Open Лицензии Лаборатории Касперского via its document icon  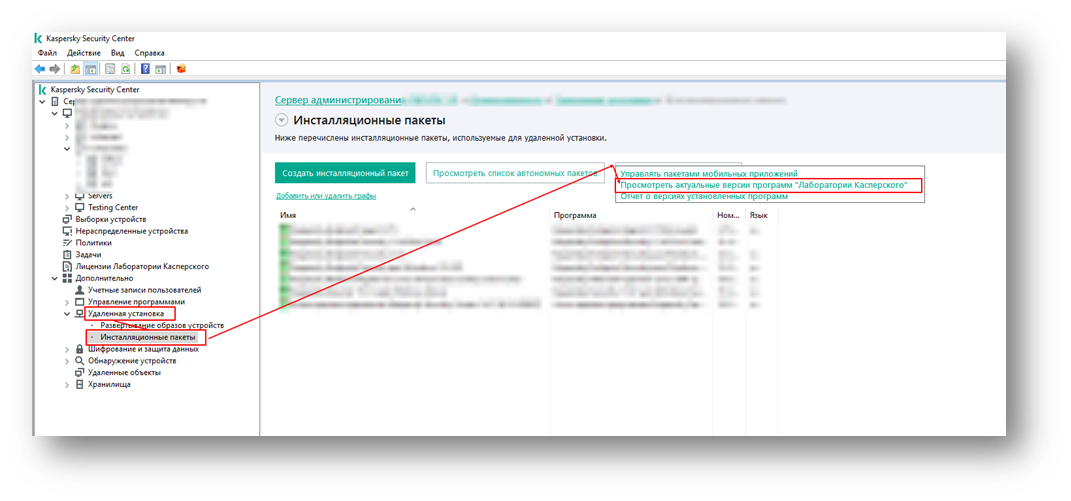[67, 267]
